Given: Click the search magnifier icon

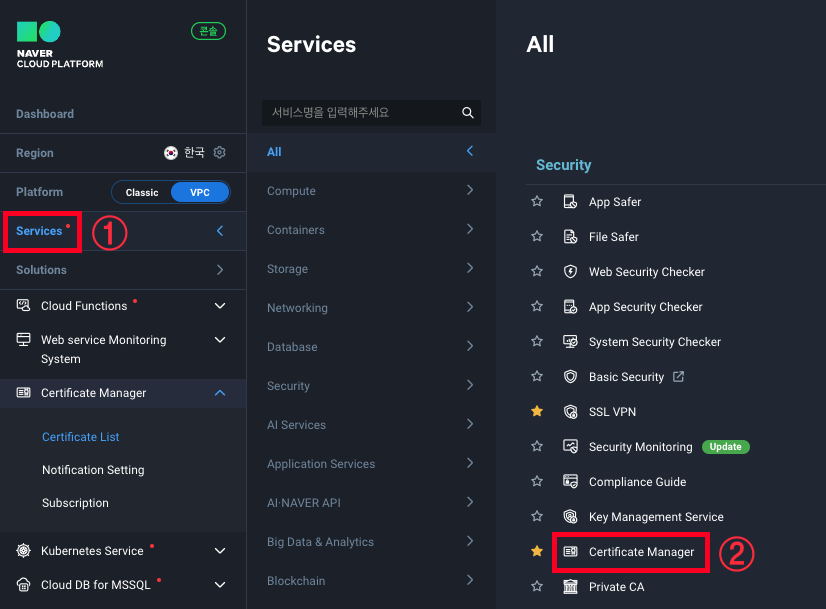Looking at the screenshot, I should pos(468,113).
